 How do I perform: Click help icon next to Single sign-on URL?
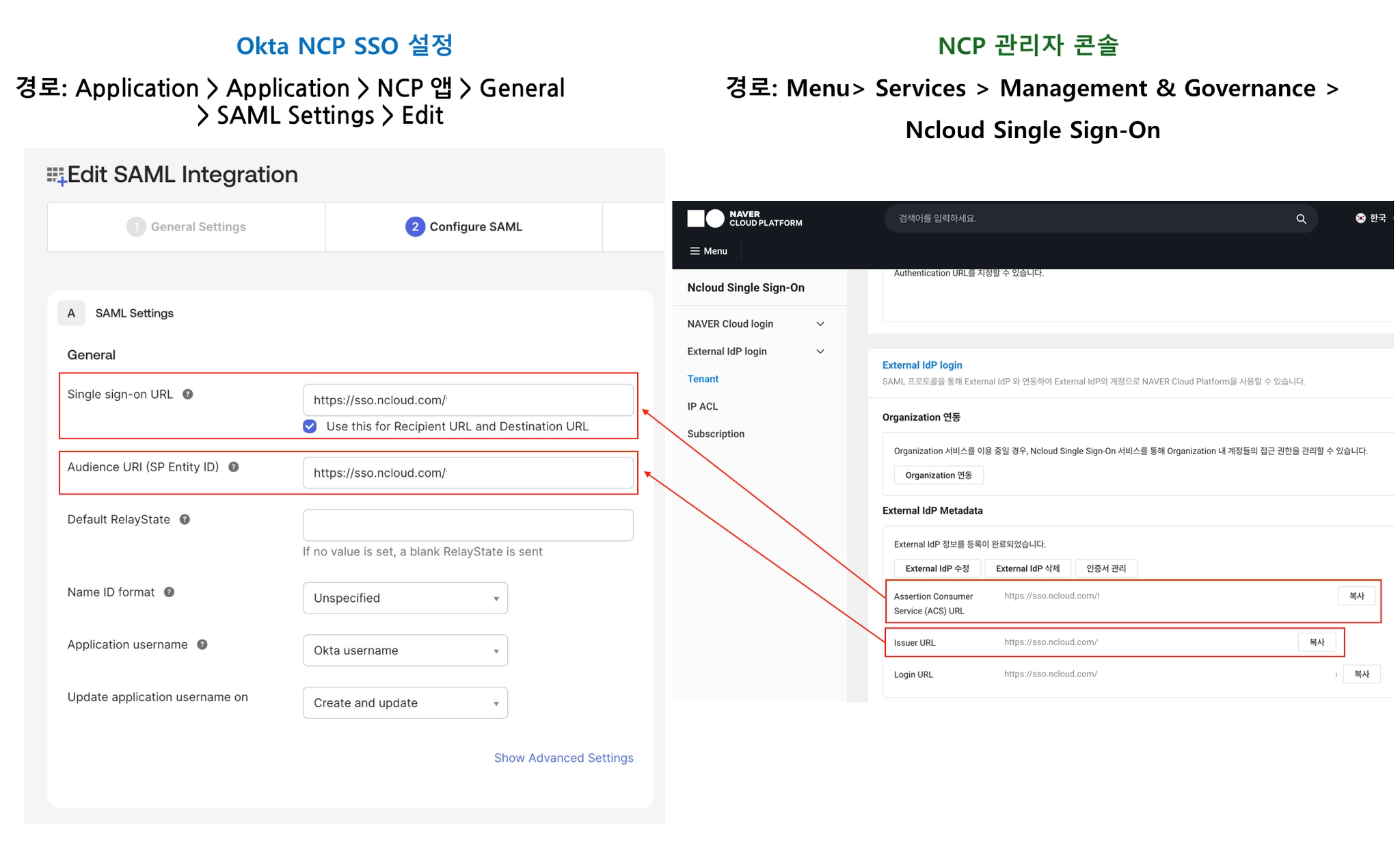(188, 395)
